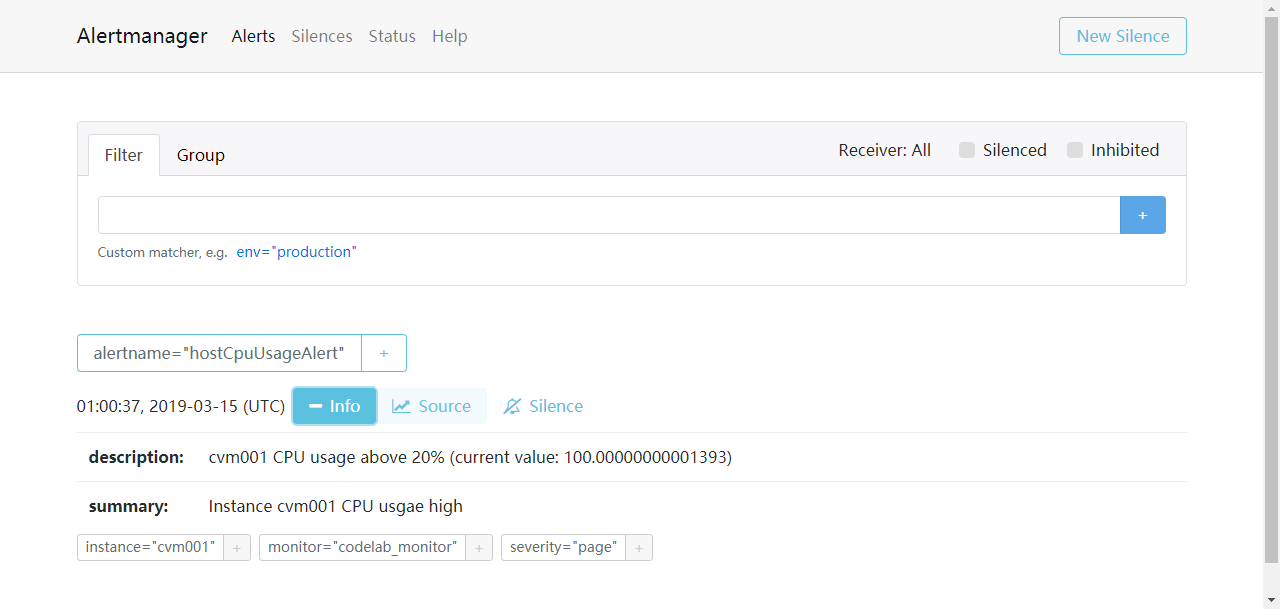Collapse alert details via the Info button
Screen dimensions: 1280x609
click(334, 406)
